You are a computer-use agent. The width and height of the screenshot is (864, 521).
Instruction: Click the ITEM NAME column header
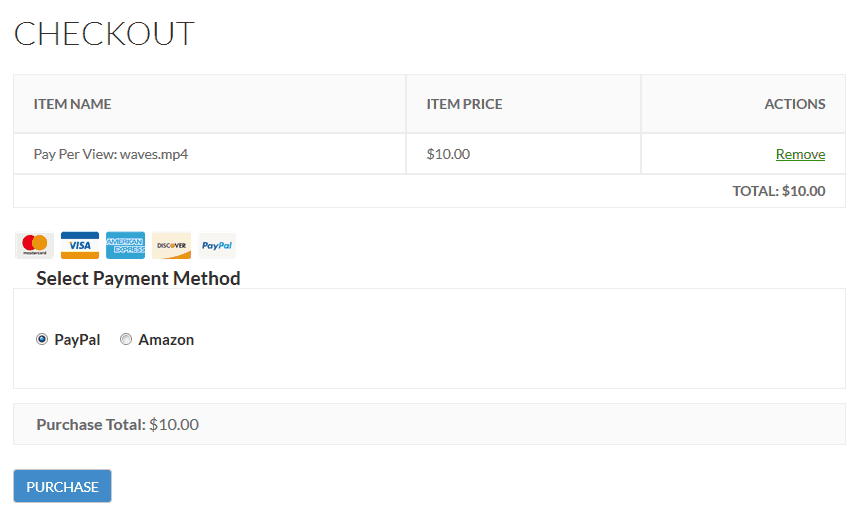tap(72, 104)
